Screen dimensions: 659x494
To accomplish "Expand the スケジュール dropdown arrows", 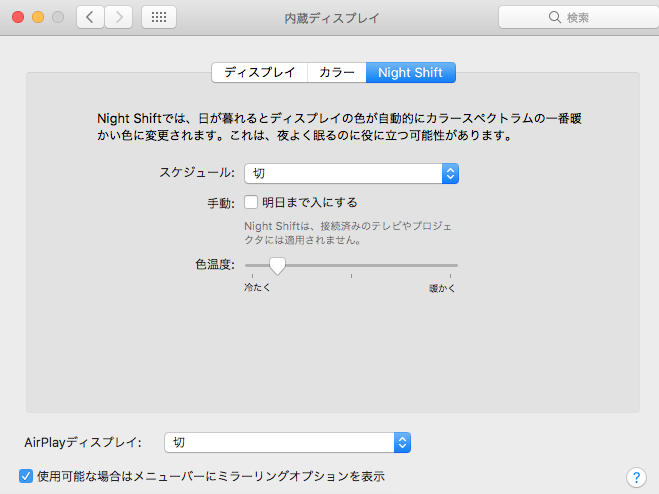I will (x=450, y=174).
